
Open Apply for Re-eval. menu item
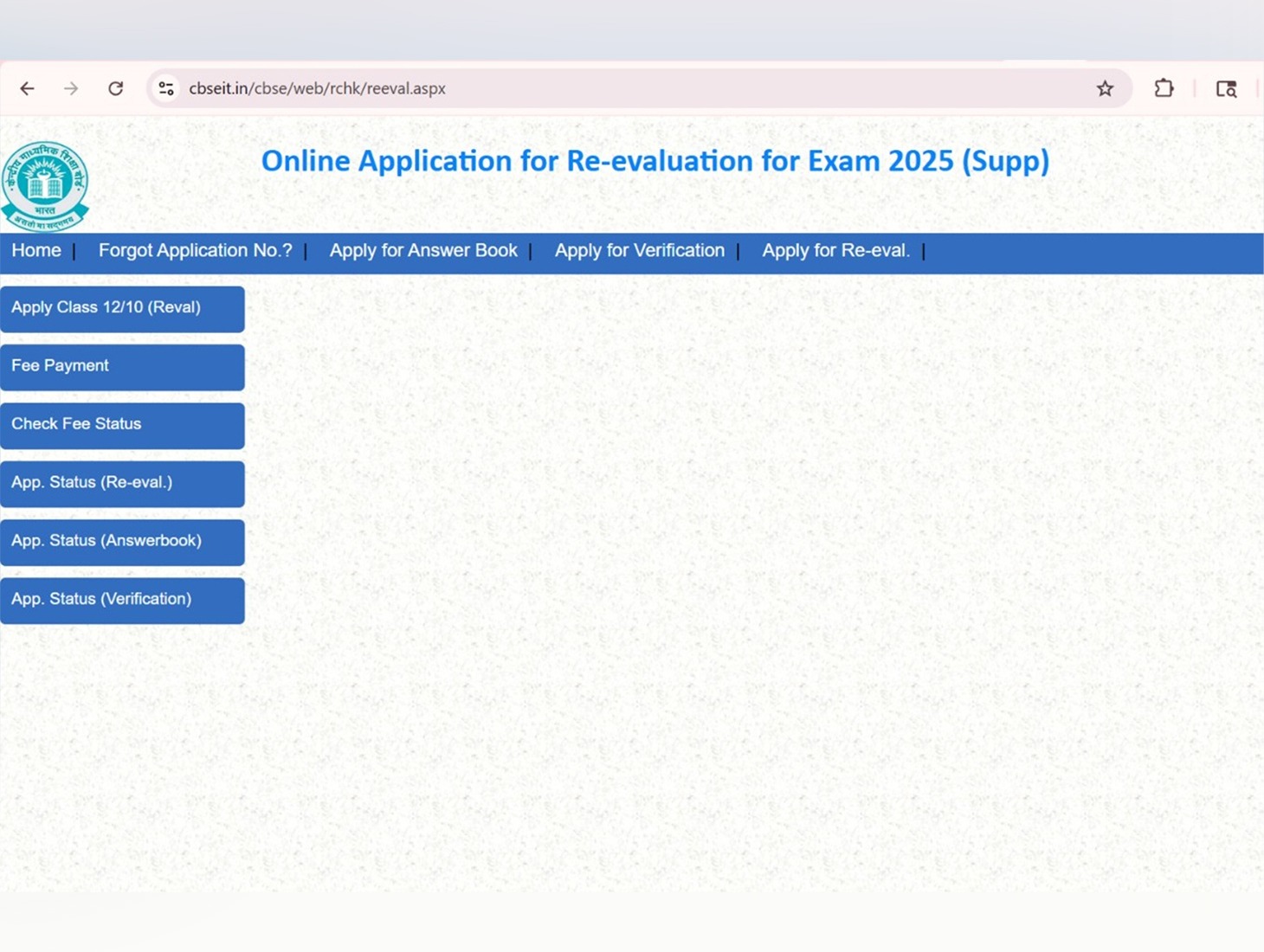click(836, 251)
